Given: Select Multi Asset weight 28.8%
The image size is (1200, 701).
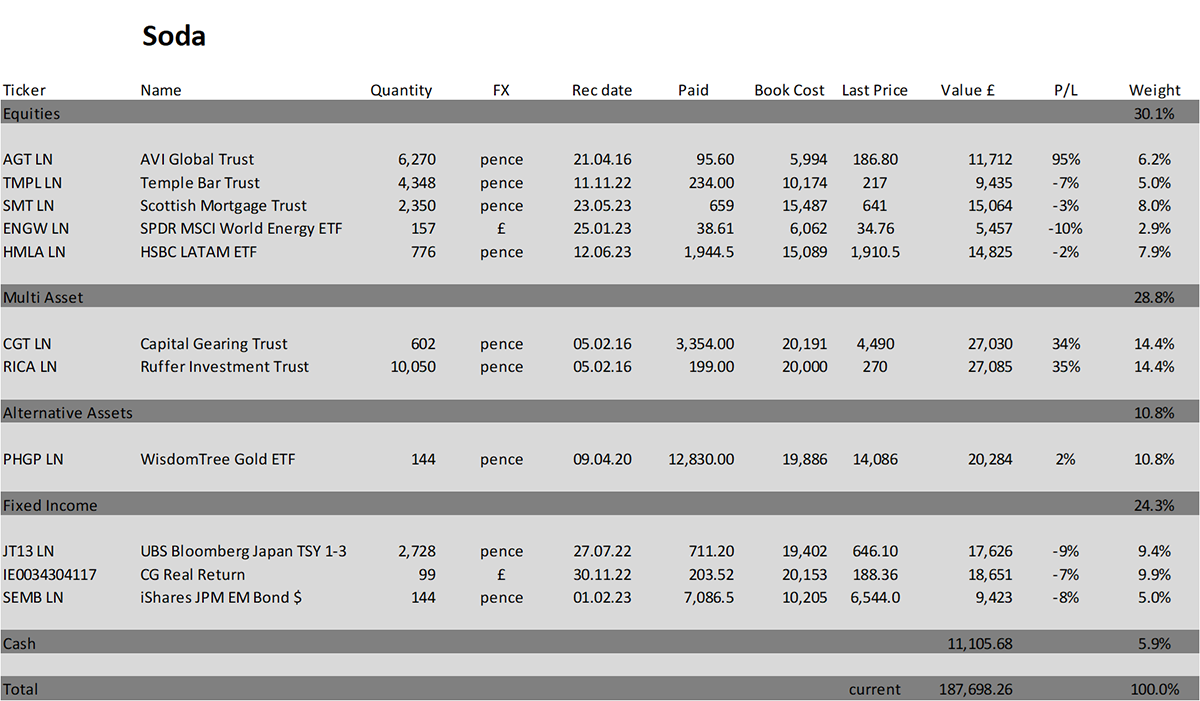Looking at the screenshot, I should click(1154, 297).
